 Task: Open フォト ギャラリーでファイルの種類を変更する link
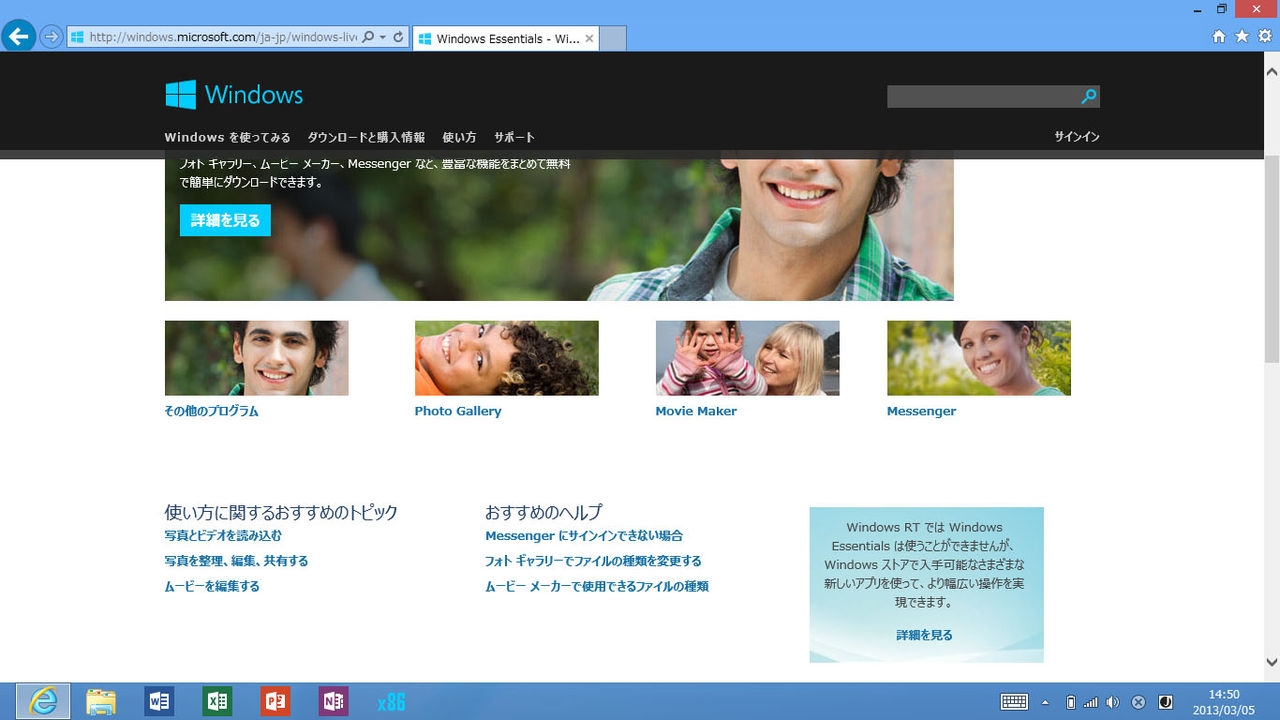tap(593, 561)
